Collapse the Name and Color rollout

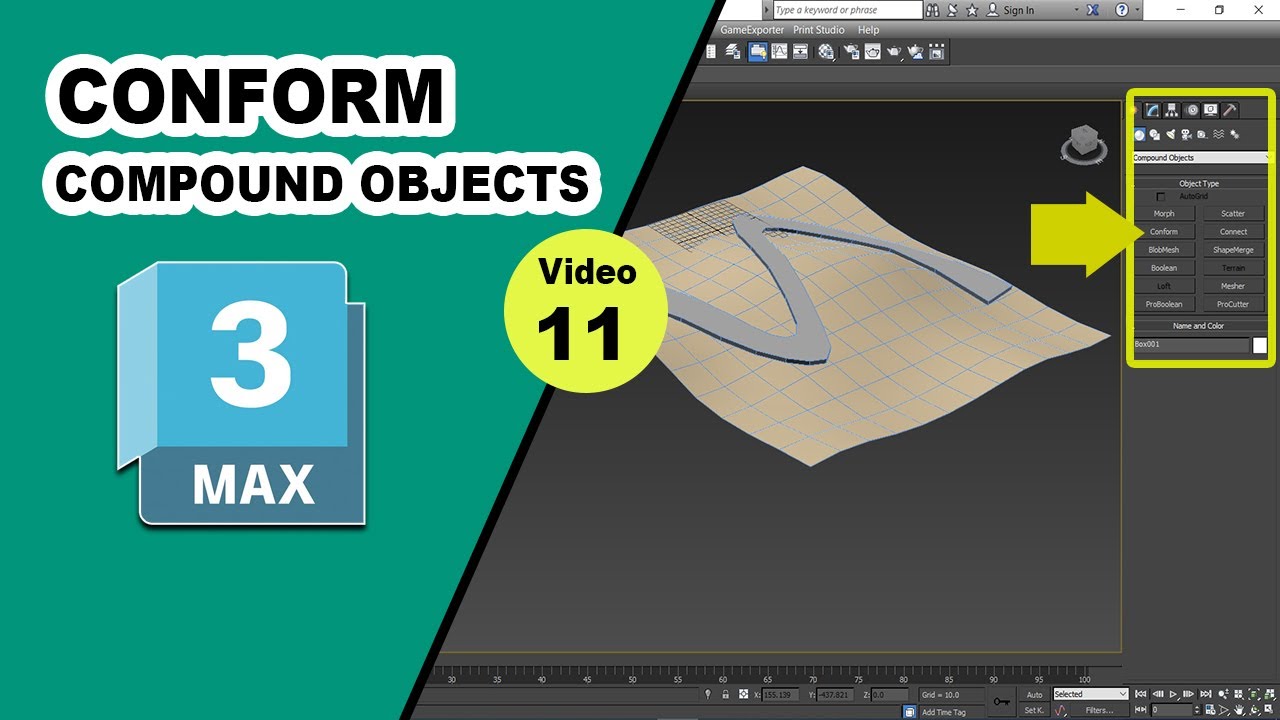1200,326
